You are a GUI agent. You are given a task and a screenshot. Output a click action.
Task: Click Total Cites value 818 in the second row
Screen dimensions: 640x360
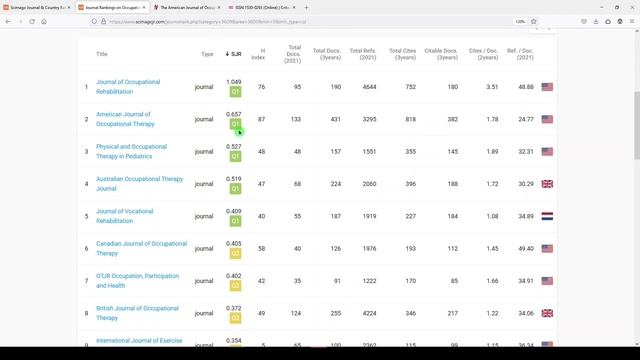point(411,119)
